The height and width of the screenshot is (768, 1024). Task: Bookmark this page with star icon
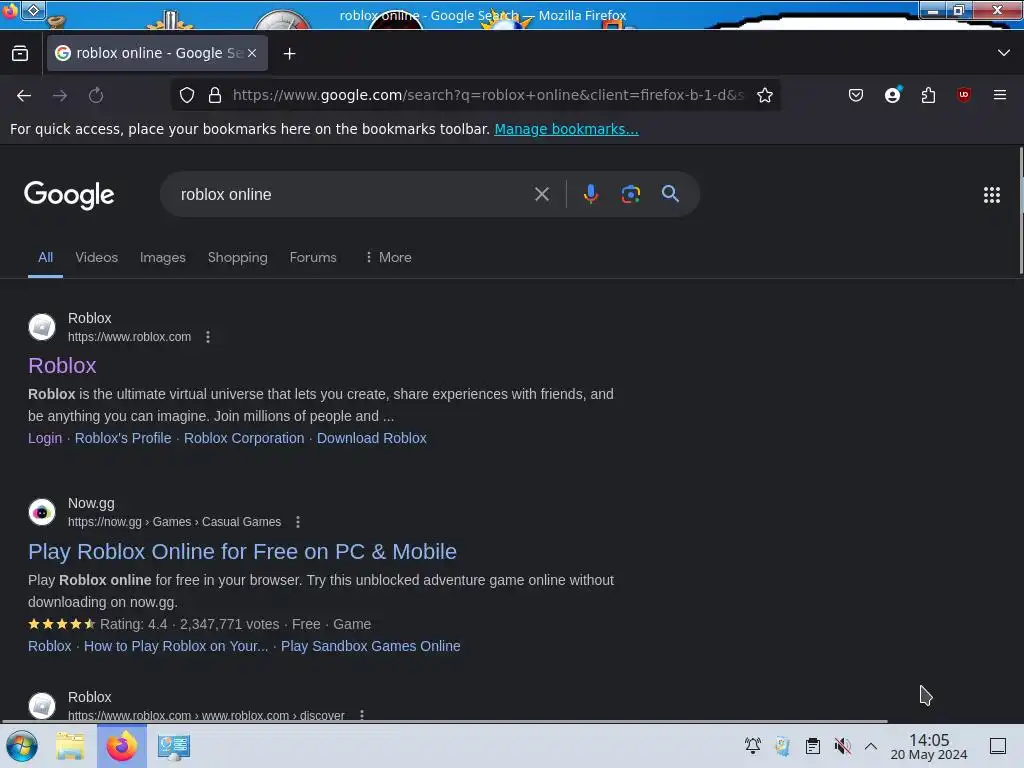click(x=765, y=95)
